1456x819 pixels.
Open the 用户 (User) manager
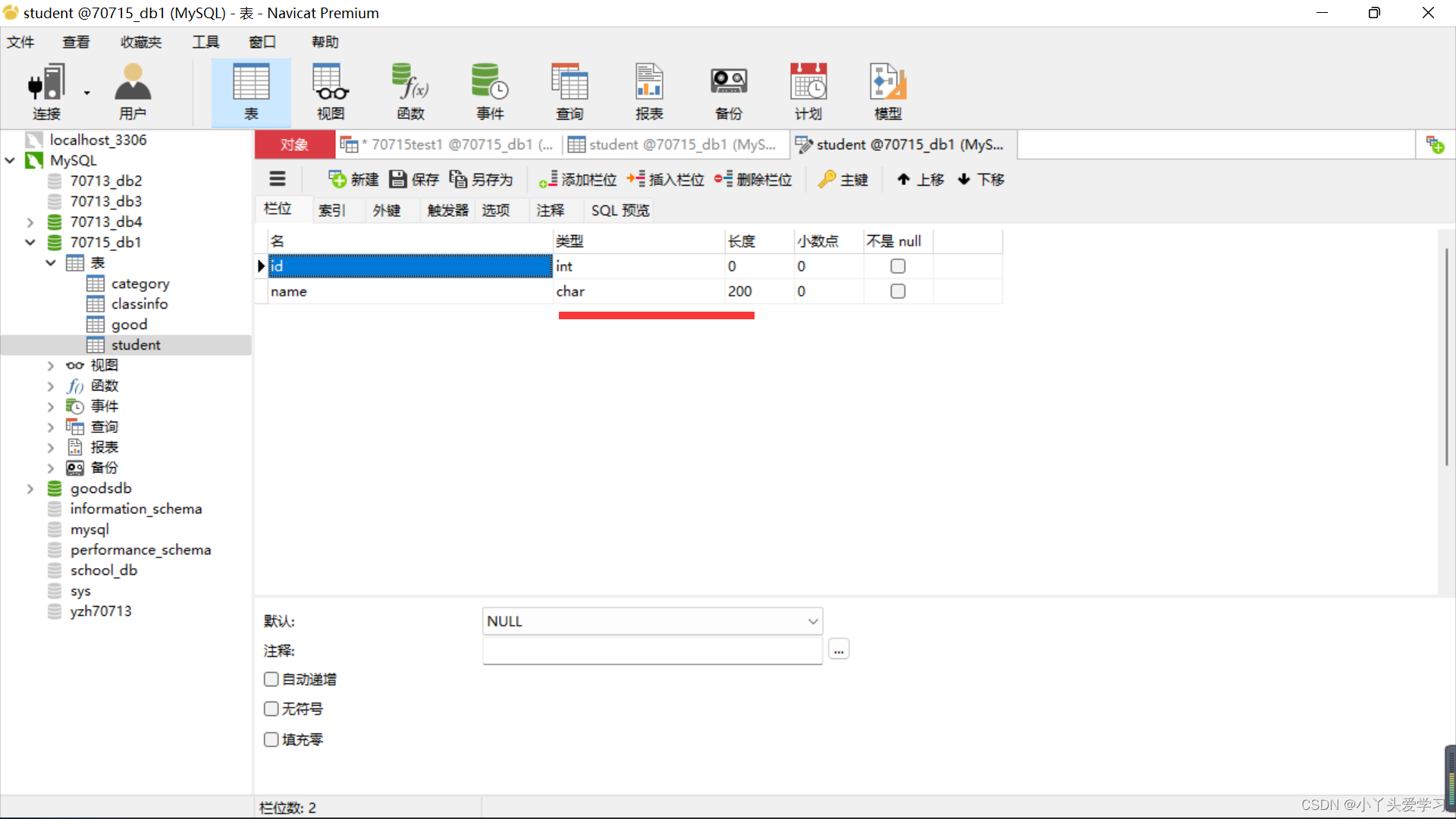coord(133,92)
